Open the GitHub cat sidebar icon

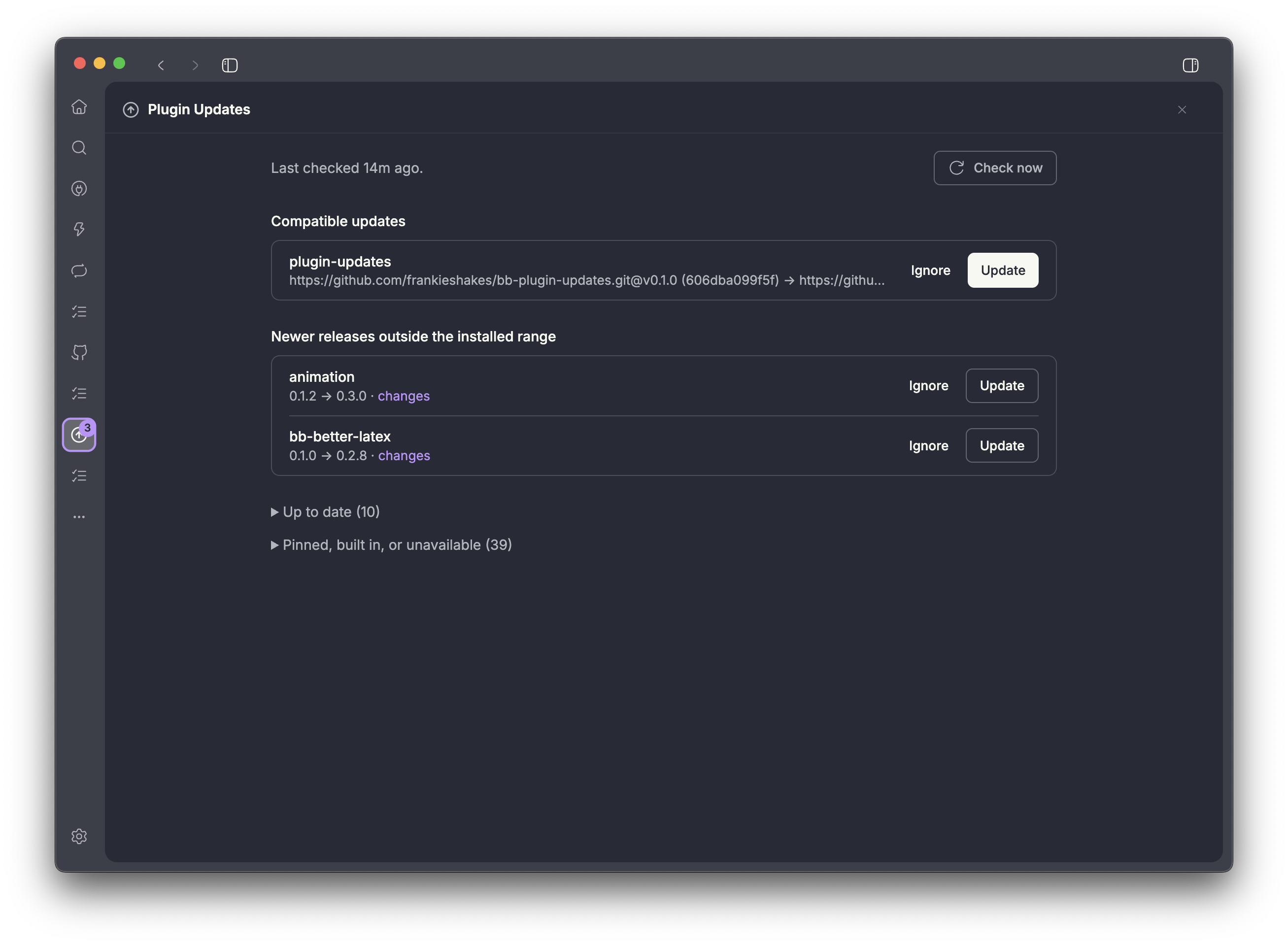tap(79, 352)
